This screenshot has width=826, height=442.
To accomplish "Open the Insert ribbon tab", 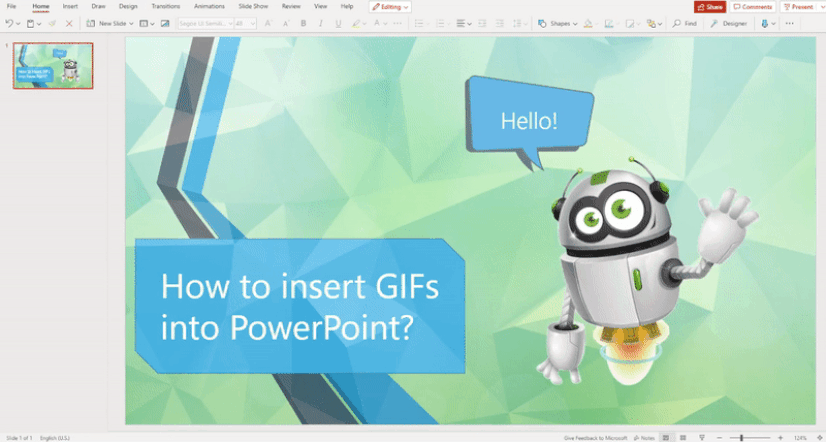I will click(70, 6).
